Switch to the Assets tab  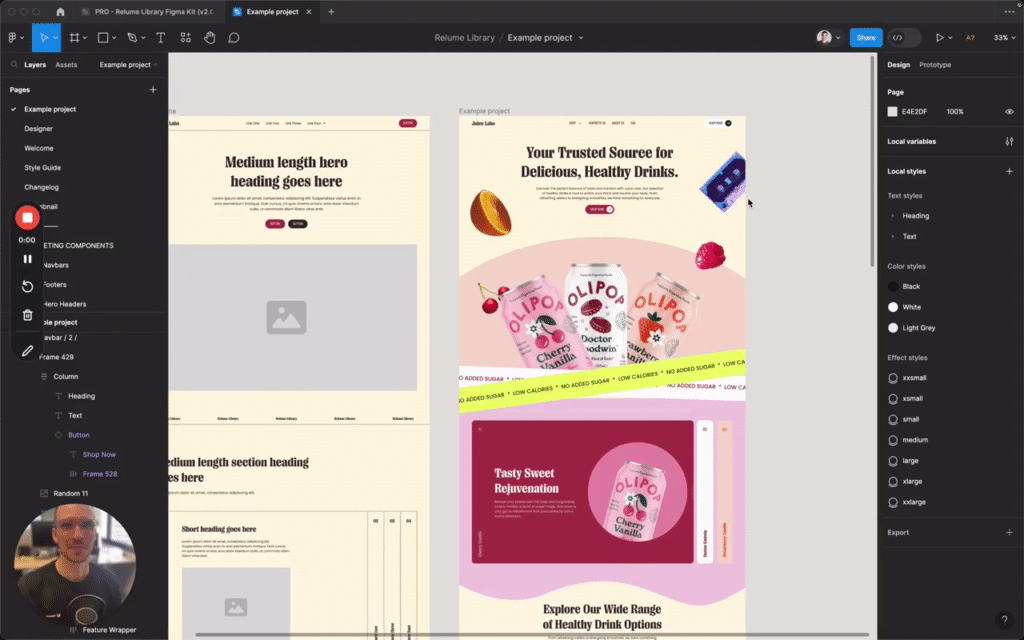pos(66,65)
